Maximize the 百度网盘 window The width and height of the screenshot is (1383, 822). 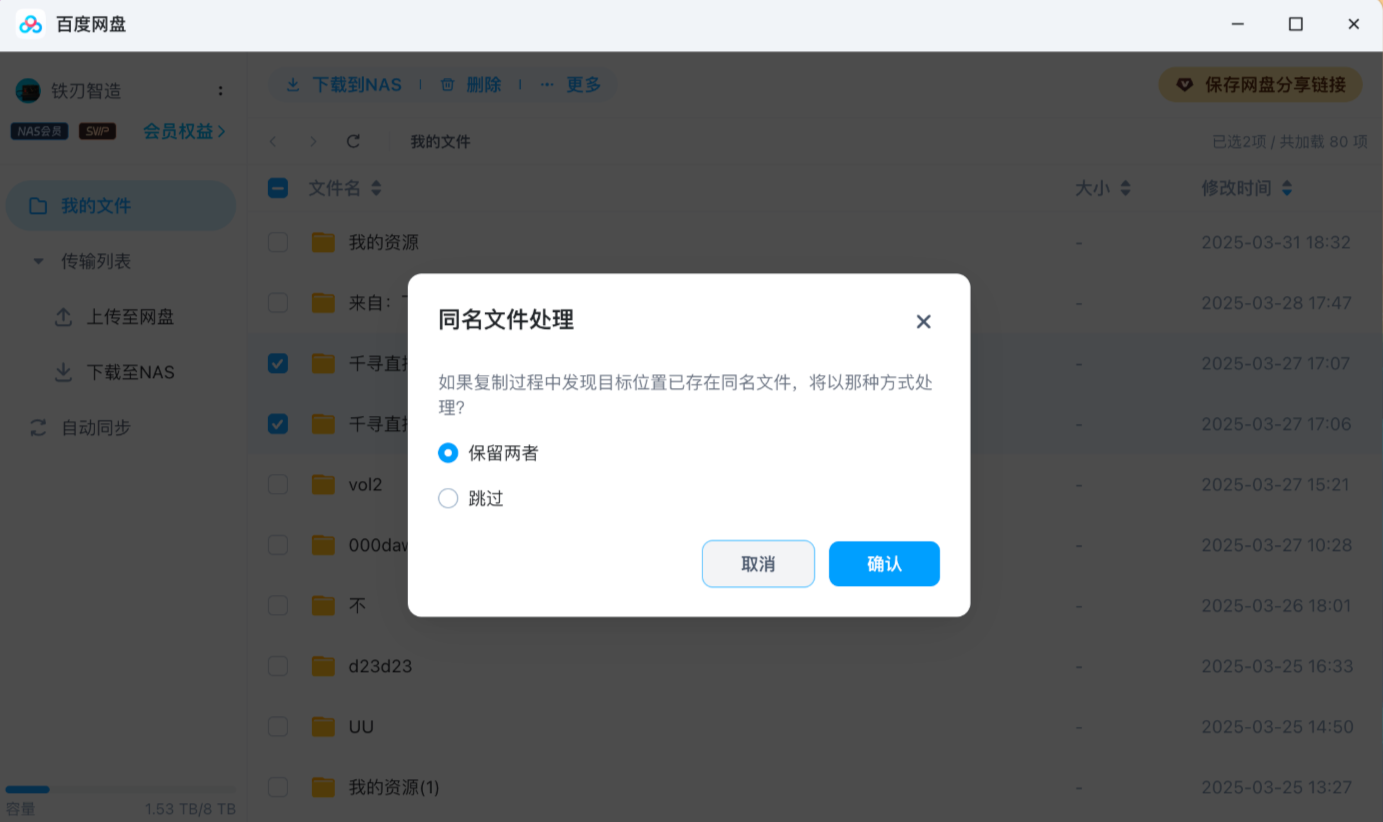click(x=1296, y=25)
